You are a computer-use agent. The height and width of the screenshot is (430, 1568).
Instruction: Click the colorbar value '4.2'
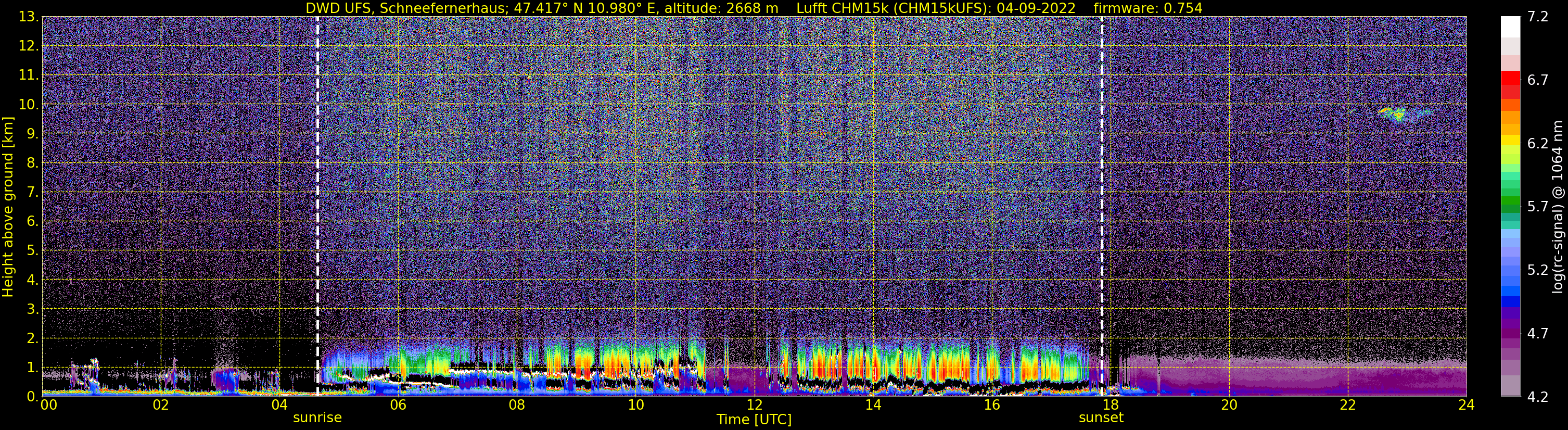pos(1538,397)
